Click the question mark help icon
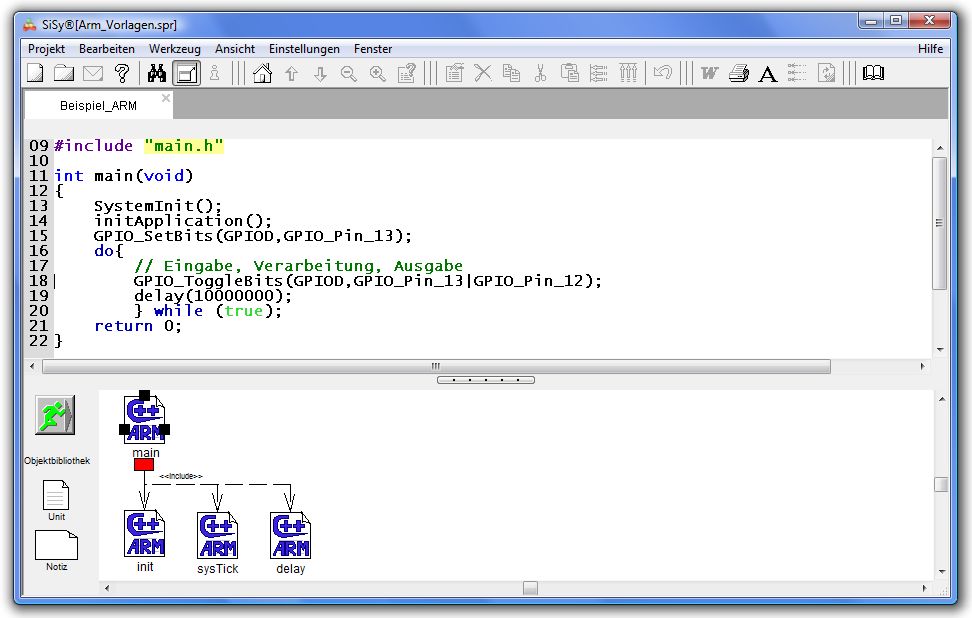972x618 pixels. point(122,73)
